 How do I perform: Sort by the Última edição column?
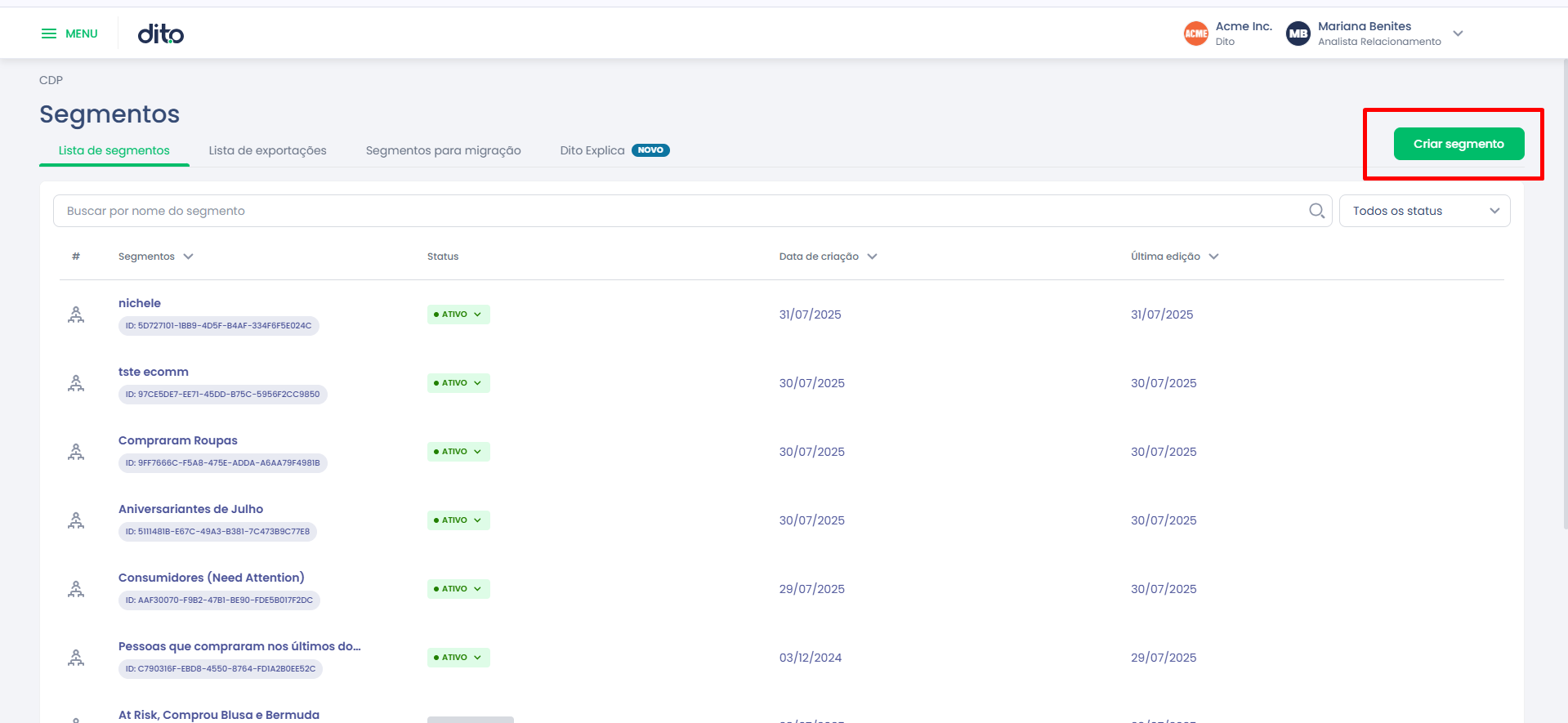(1174, 257)
